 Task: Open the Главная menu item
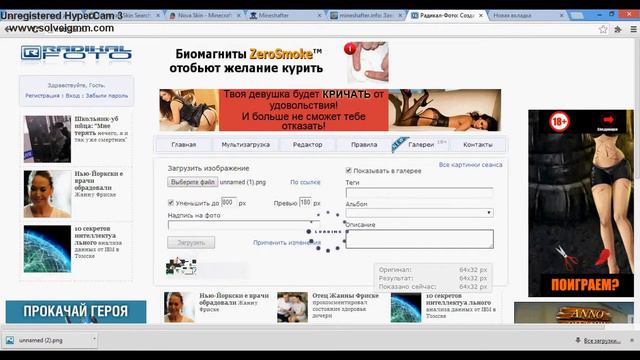pos(184,144)
